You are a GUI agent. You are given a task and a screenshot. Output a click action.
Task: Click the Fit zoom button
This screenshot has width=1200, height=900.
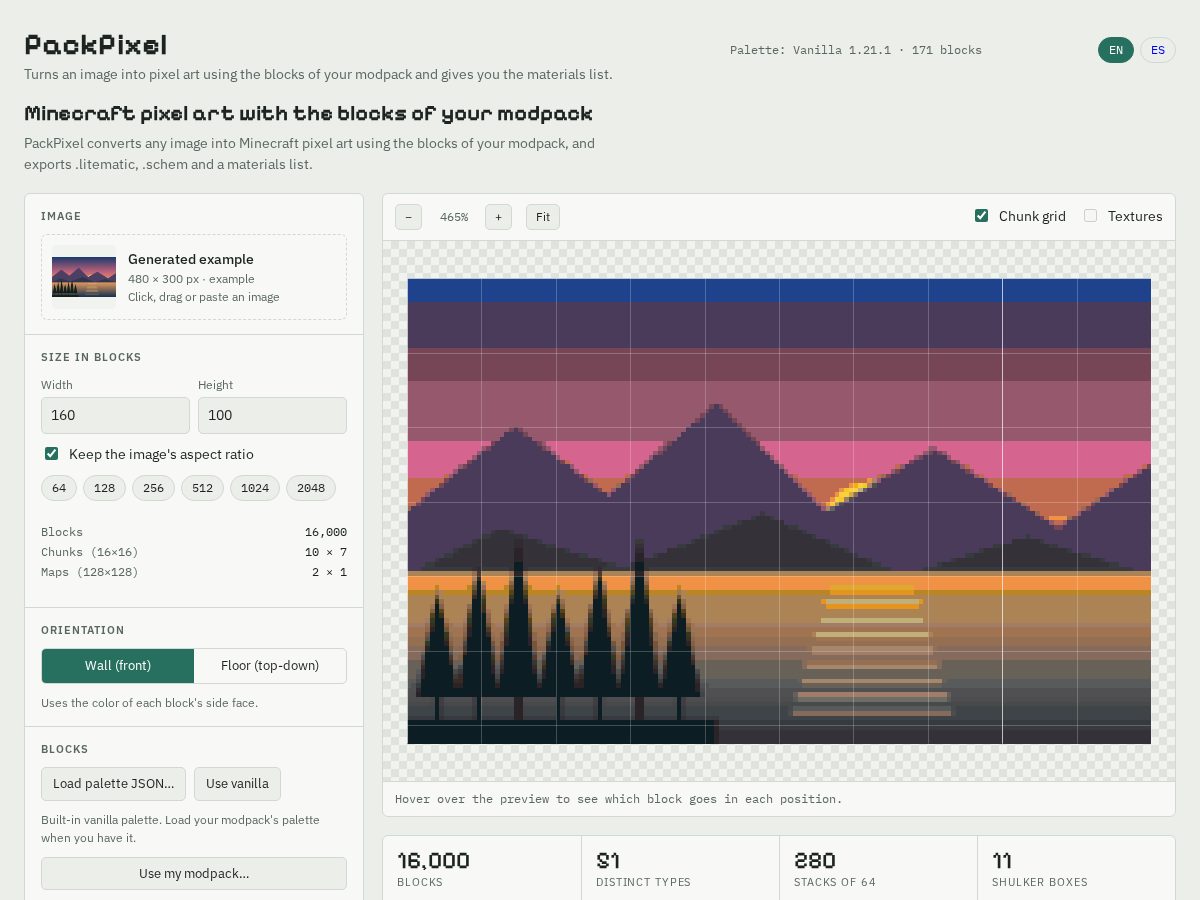543,217
